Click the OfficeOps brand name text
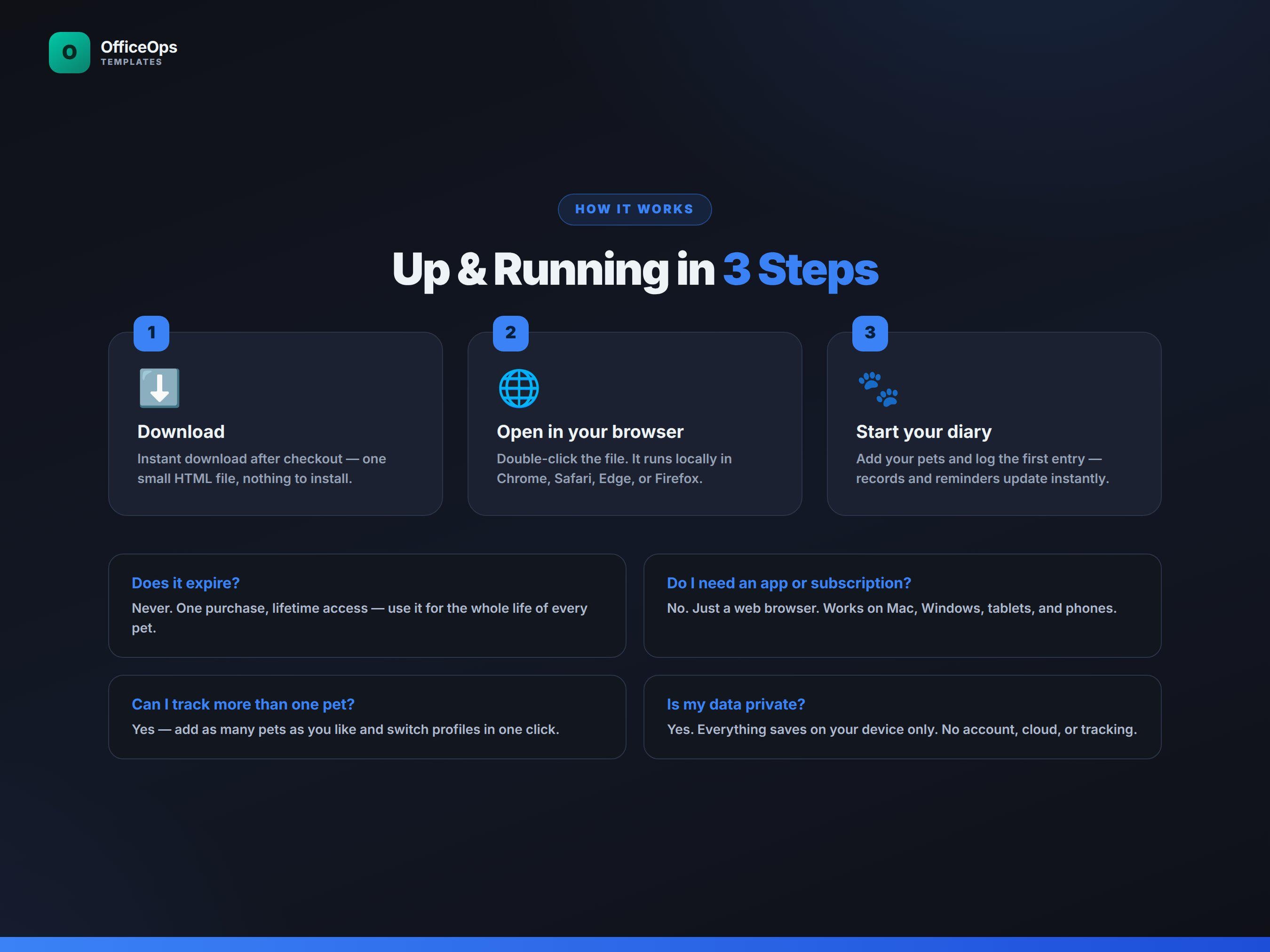The image size is (1270, 952). point(139,47)
